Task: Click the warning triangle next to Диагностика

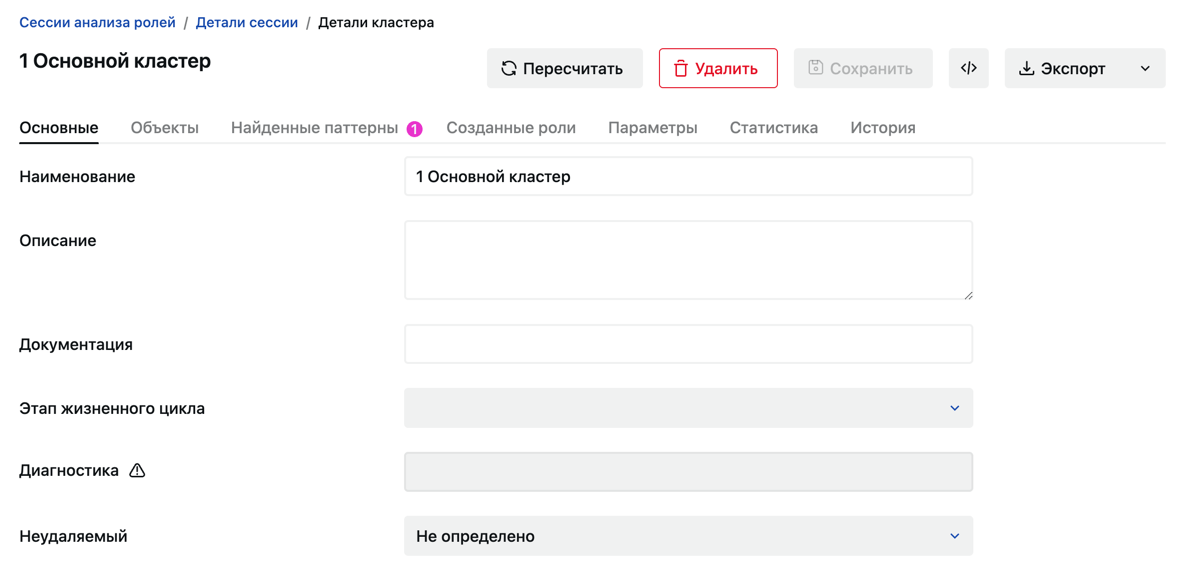Action: tap(136, 471)
